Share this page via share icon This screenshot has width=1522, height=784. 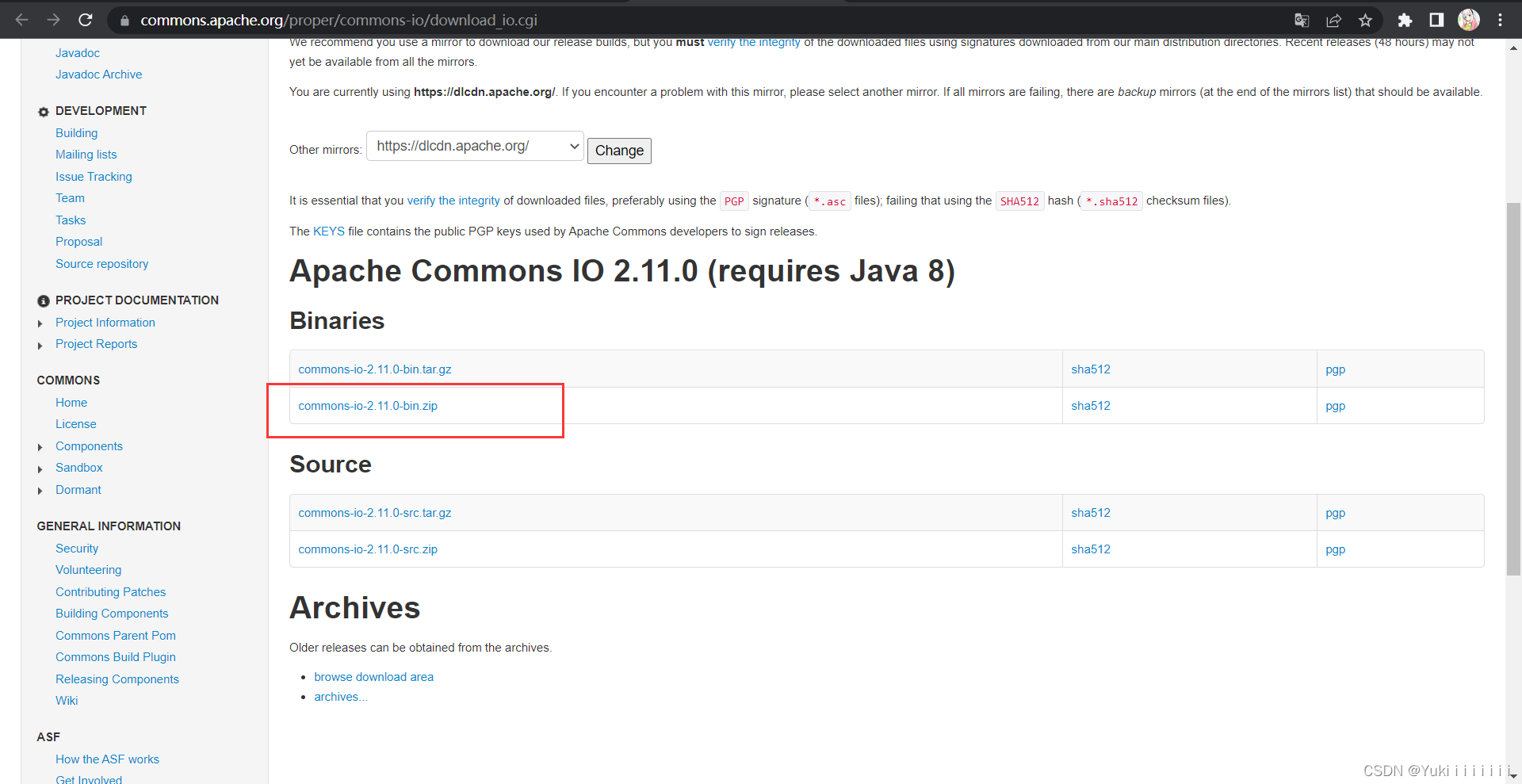(x=1333, y=20)
